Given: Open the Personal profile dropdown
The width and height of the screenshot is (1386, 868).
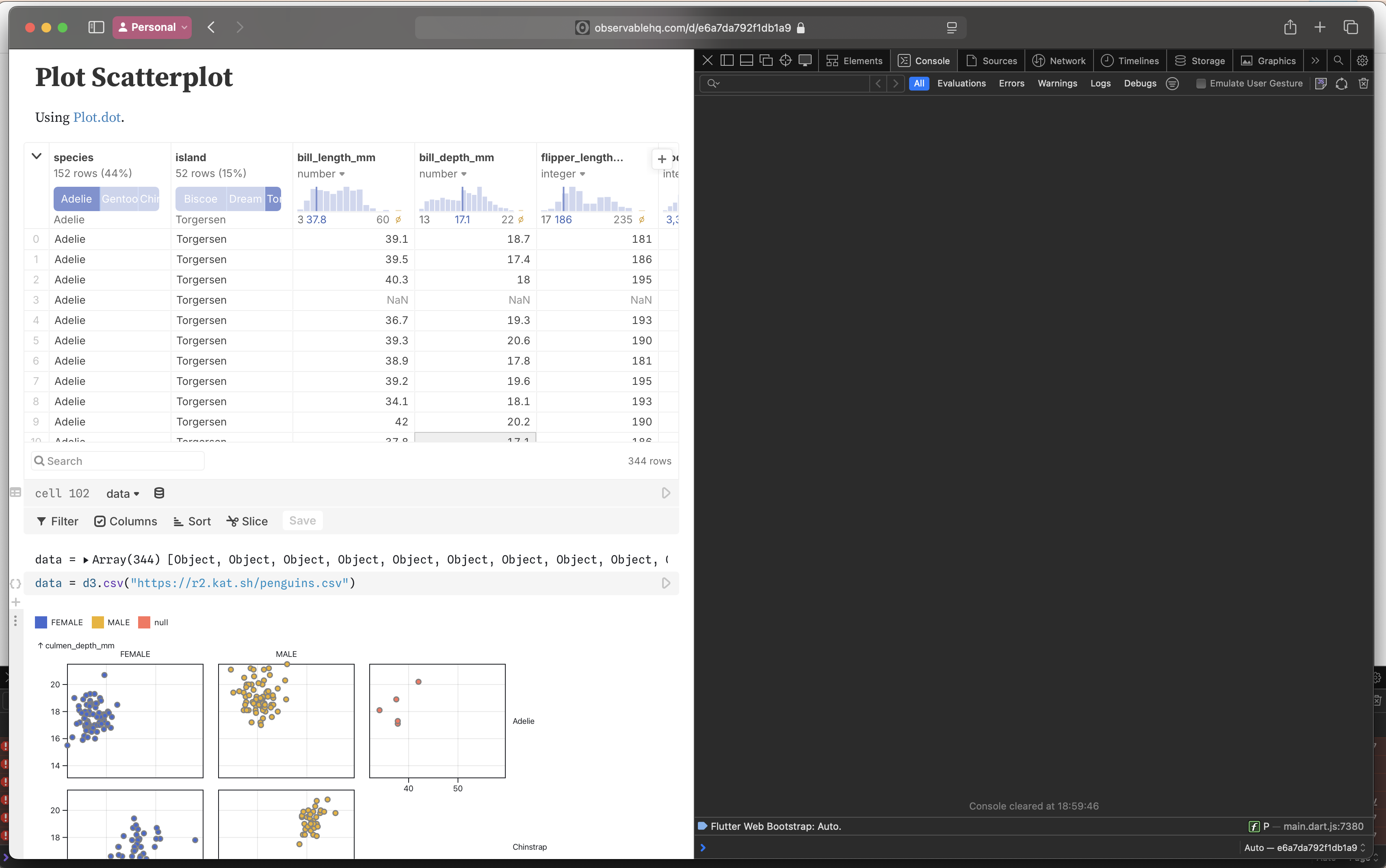Looking at the screenshot, I should (152, 27).
